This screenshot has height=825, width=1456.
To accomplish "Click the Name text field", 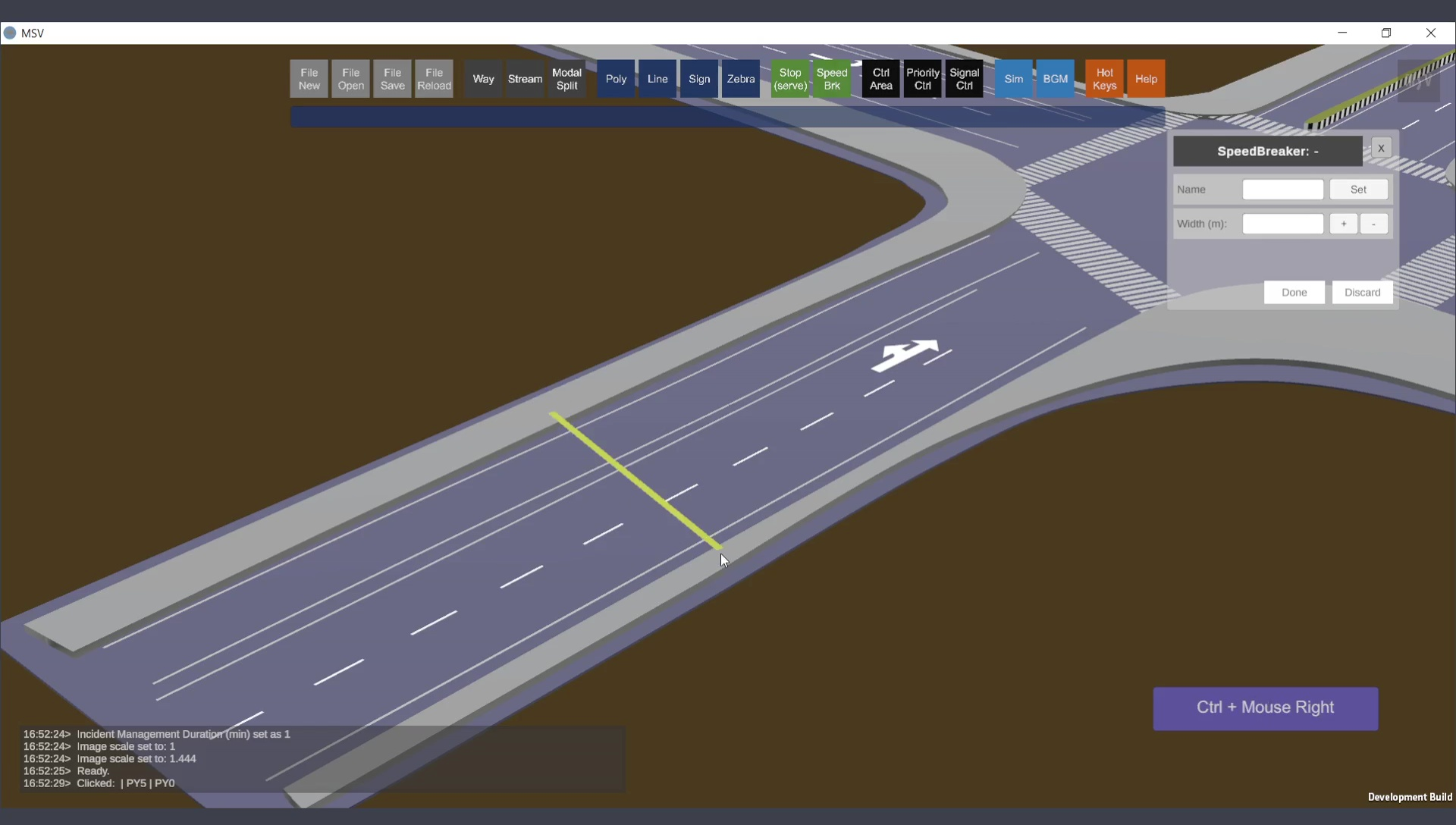I will [1282, 190].
